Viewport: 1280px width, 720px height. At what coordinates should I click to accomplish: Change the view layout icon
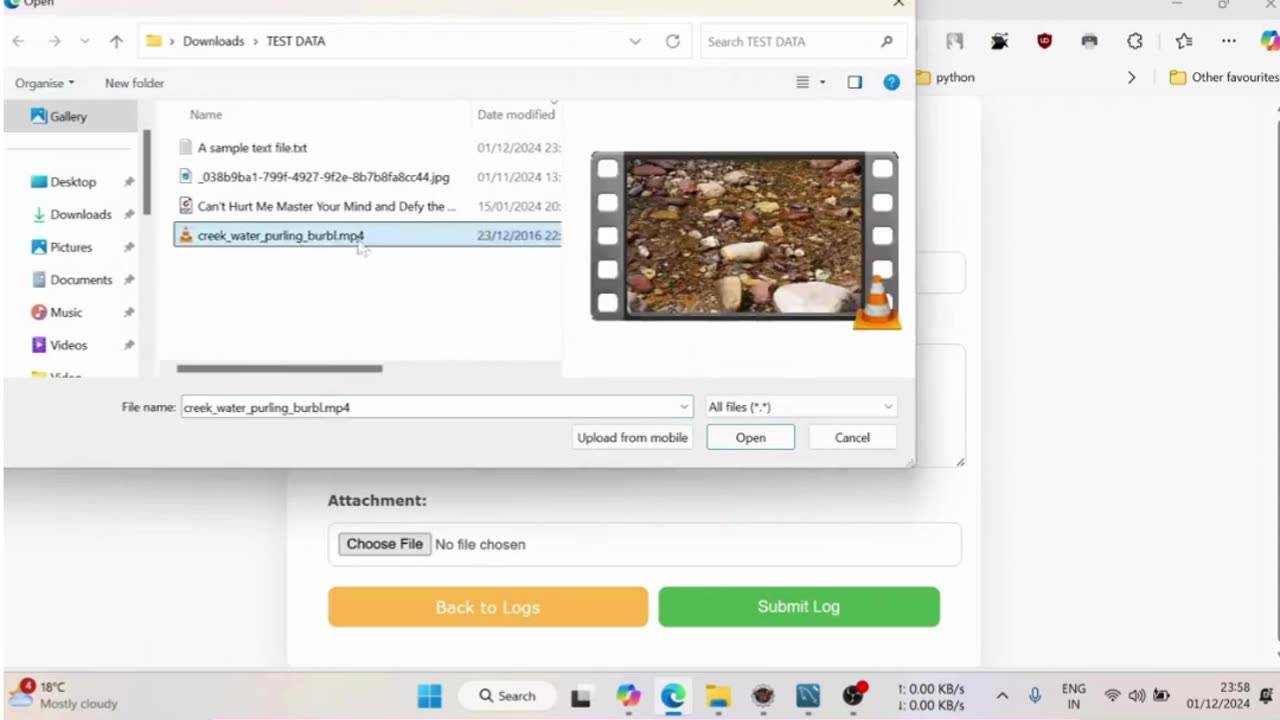pos(802,82)
